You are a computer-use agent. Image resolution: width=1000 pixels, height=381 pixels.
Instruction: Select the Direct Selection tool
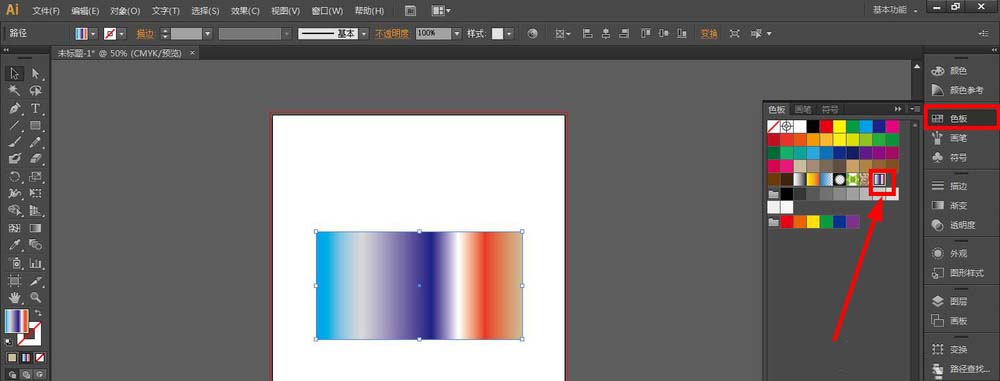point(36,74)
